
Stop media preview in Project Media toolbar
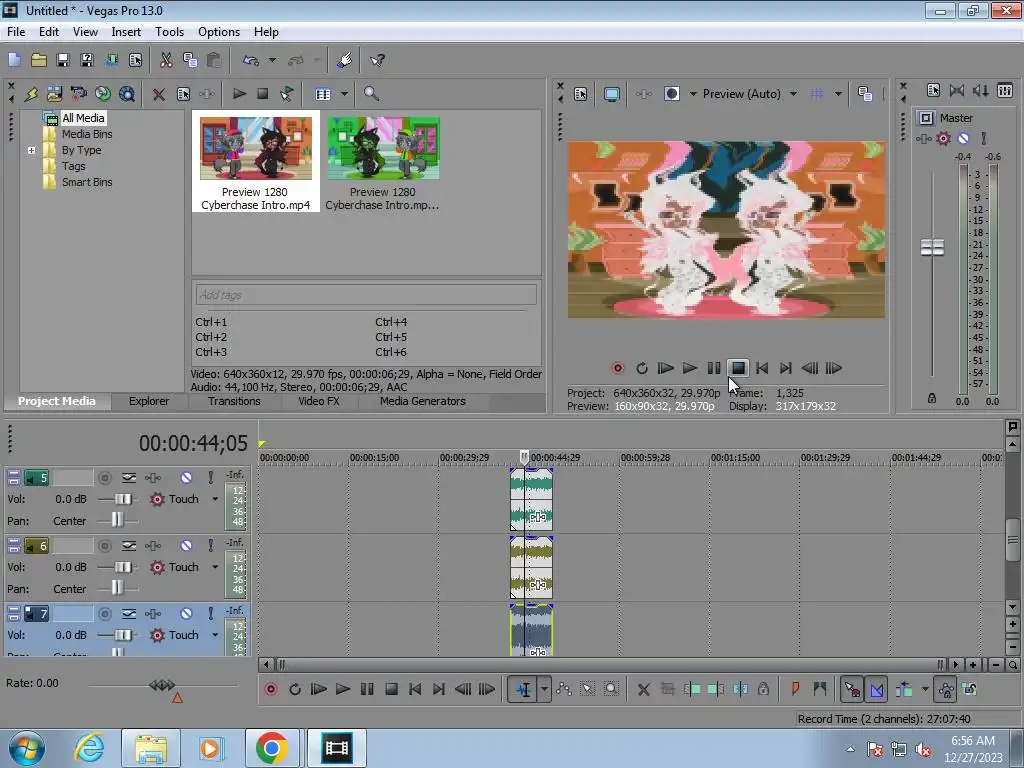point(263,94)
